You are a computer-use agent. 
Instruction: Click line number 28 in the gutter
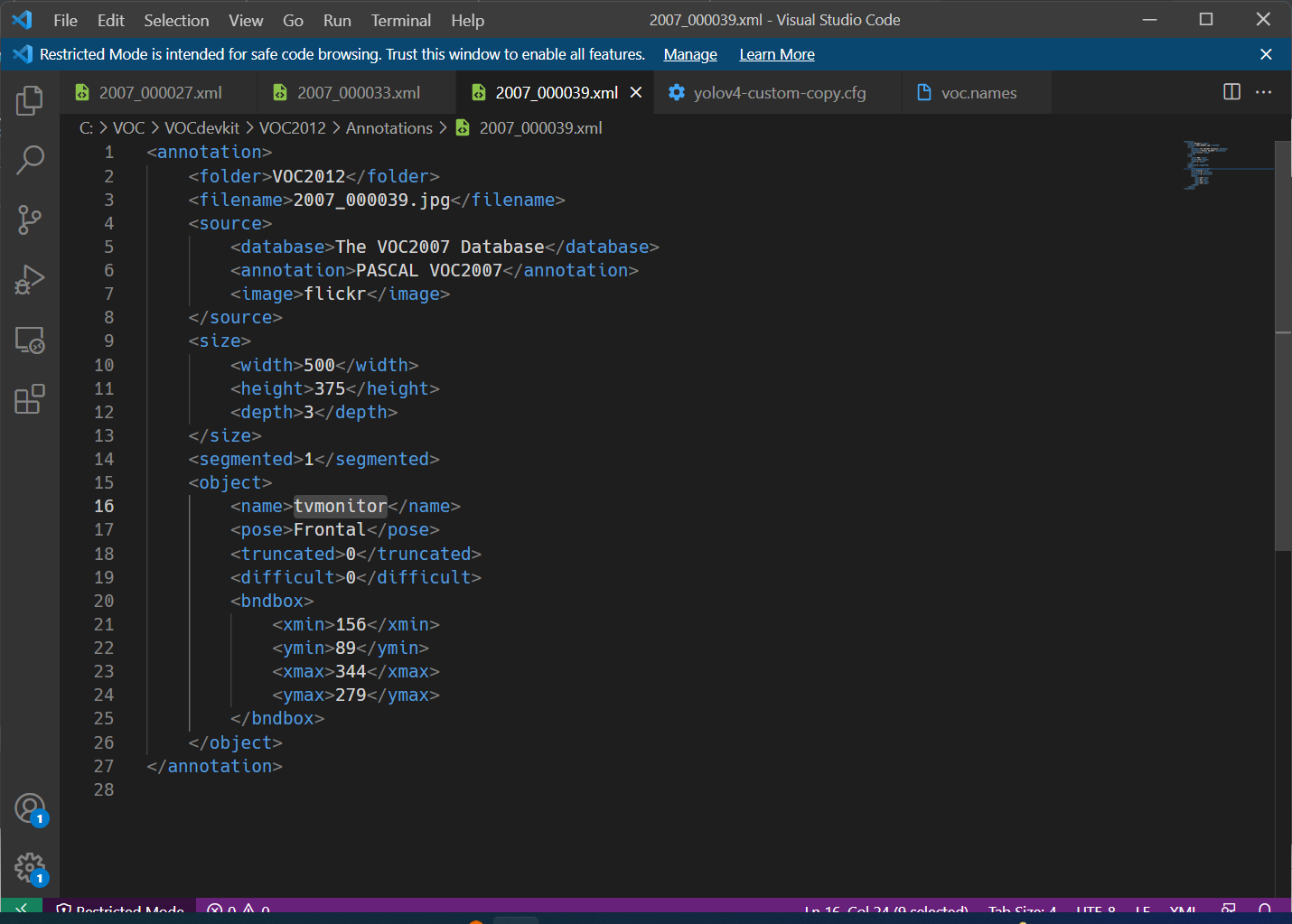pyautogui.click(x=104, y=789)
